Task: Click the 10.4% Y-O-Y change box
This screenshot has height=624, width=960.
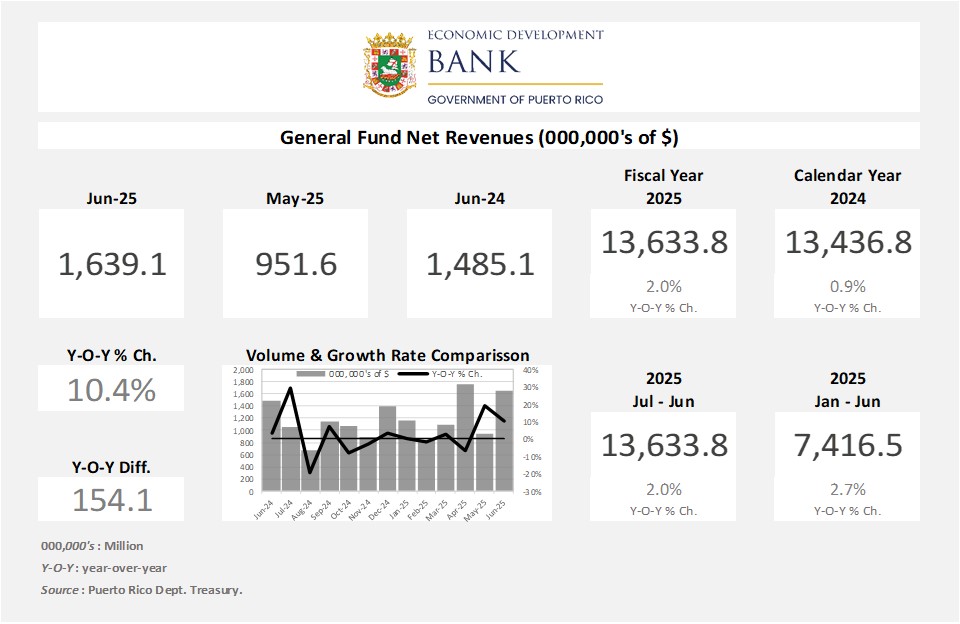Action: coord(112,388)
